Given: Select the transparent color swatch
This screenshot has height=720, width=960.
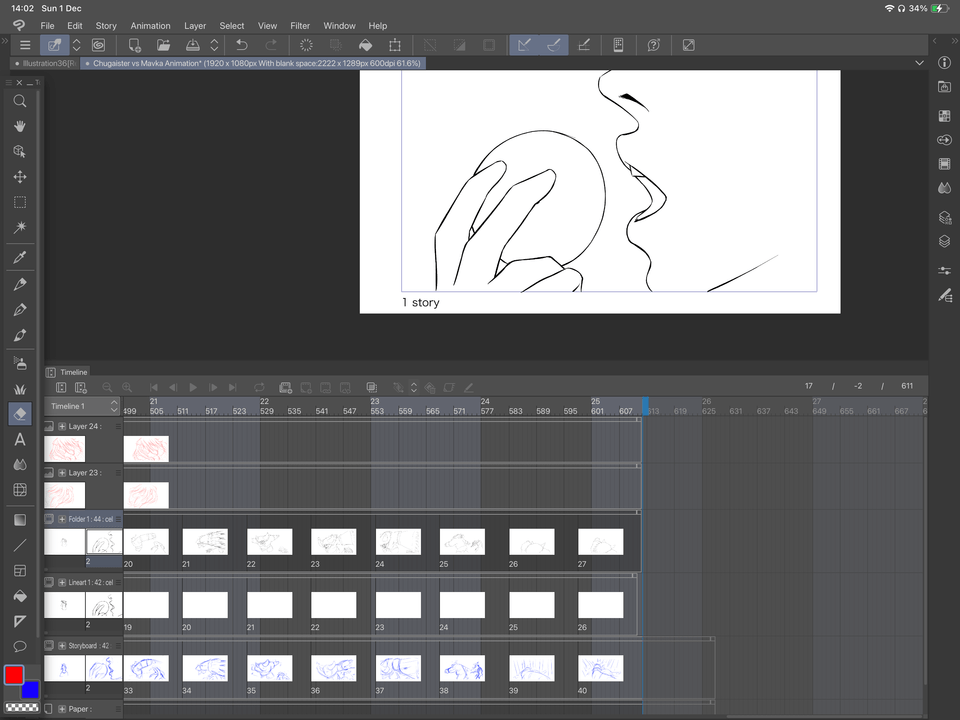Looking at the screenshot, I should pos(22,707).
